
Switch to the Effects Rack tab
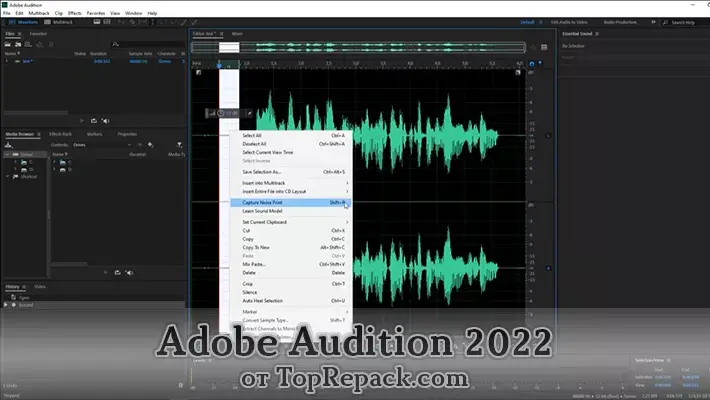(x=61, y=134)
